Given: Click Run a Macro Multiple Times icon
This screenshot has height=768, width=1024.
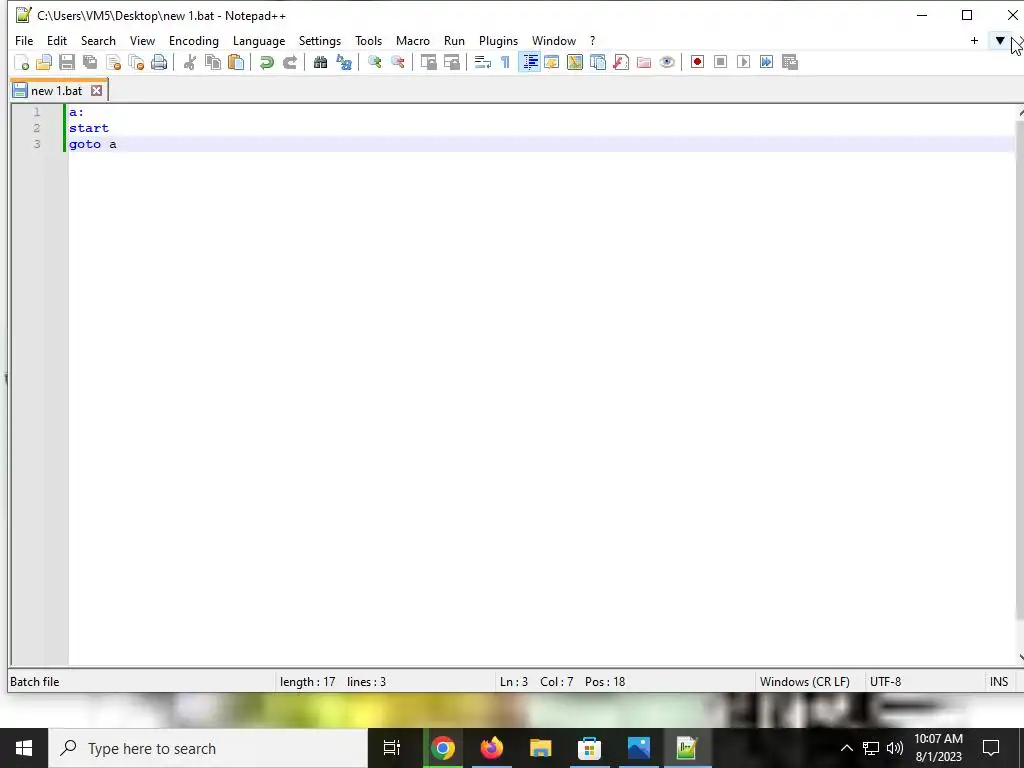Looking at the screenshot, I should click(x=766, y=62).
